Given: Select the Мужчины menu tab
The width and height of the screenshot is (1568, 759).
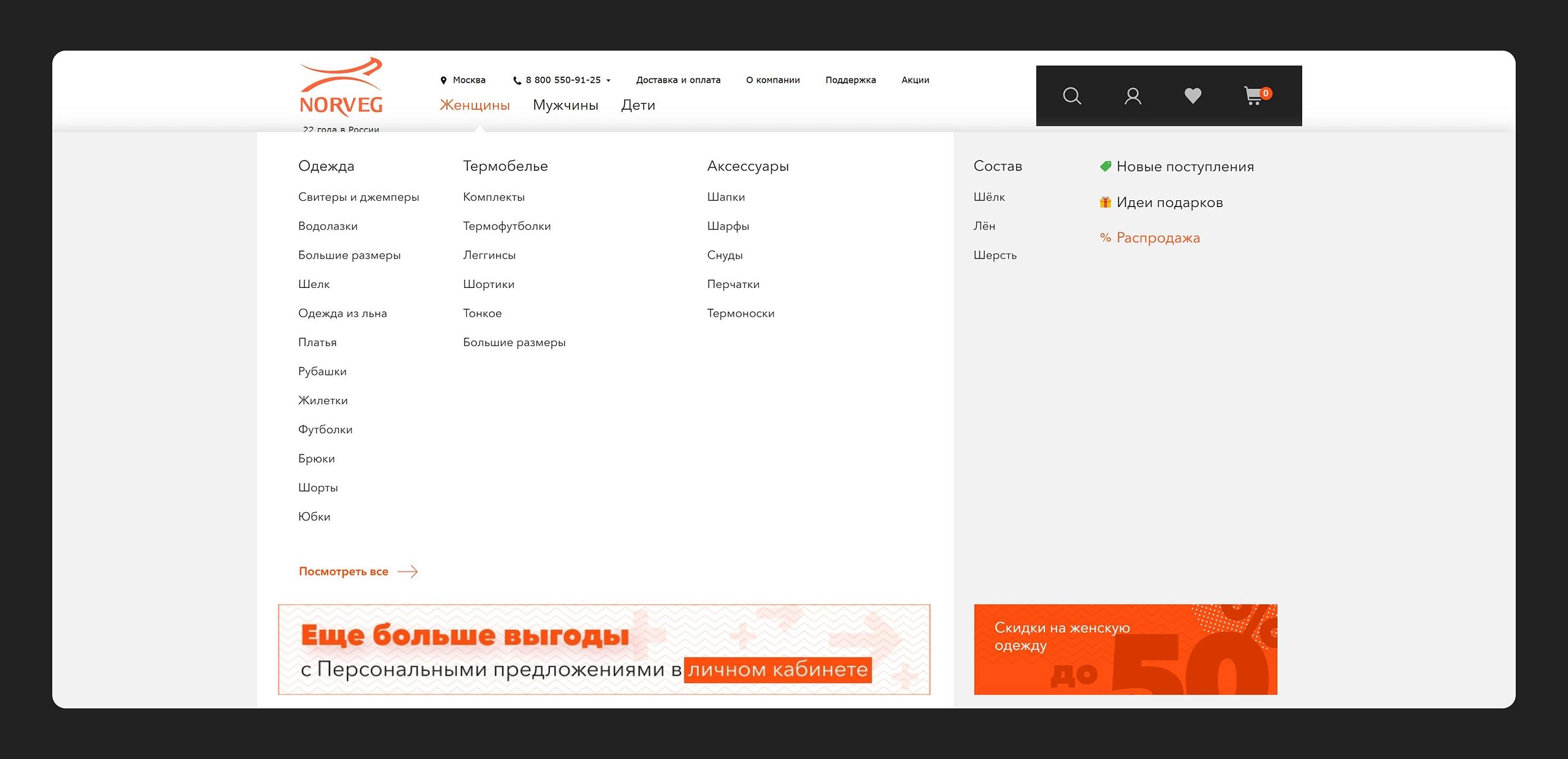Looking at the screenshot, I should (x=565, y=105).
